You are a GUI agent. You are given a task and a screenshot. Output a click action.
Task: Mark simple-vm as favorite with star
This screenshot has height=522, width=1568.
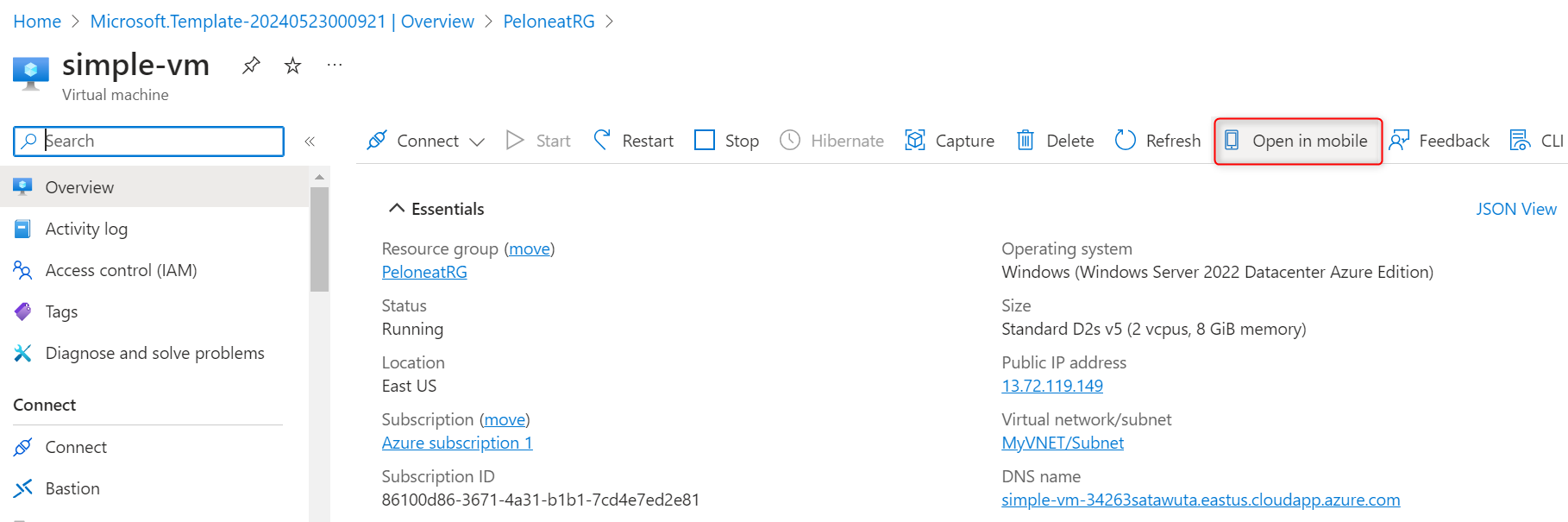pyautogui.click(x=293, y=66)
